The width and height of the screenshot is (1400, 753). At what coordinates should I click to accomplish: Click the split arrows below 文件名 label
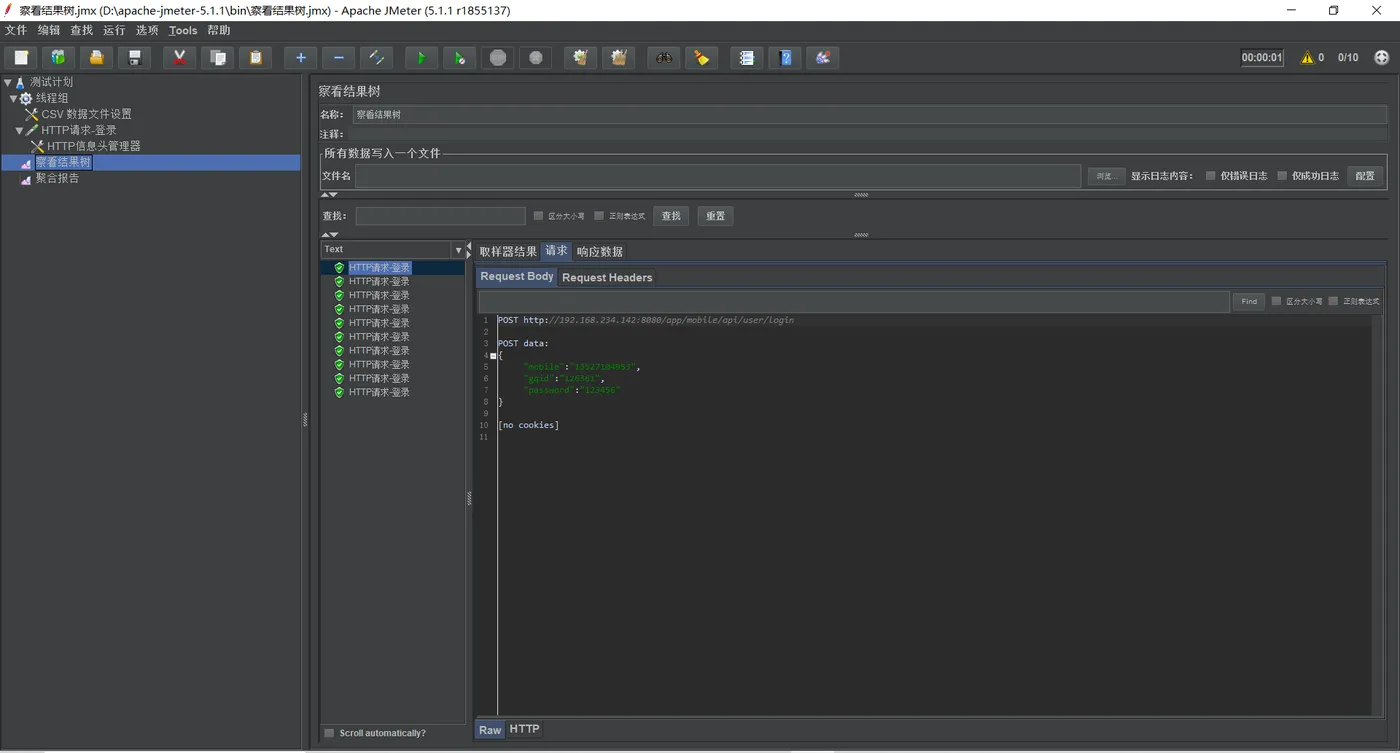tap(330, 195)
